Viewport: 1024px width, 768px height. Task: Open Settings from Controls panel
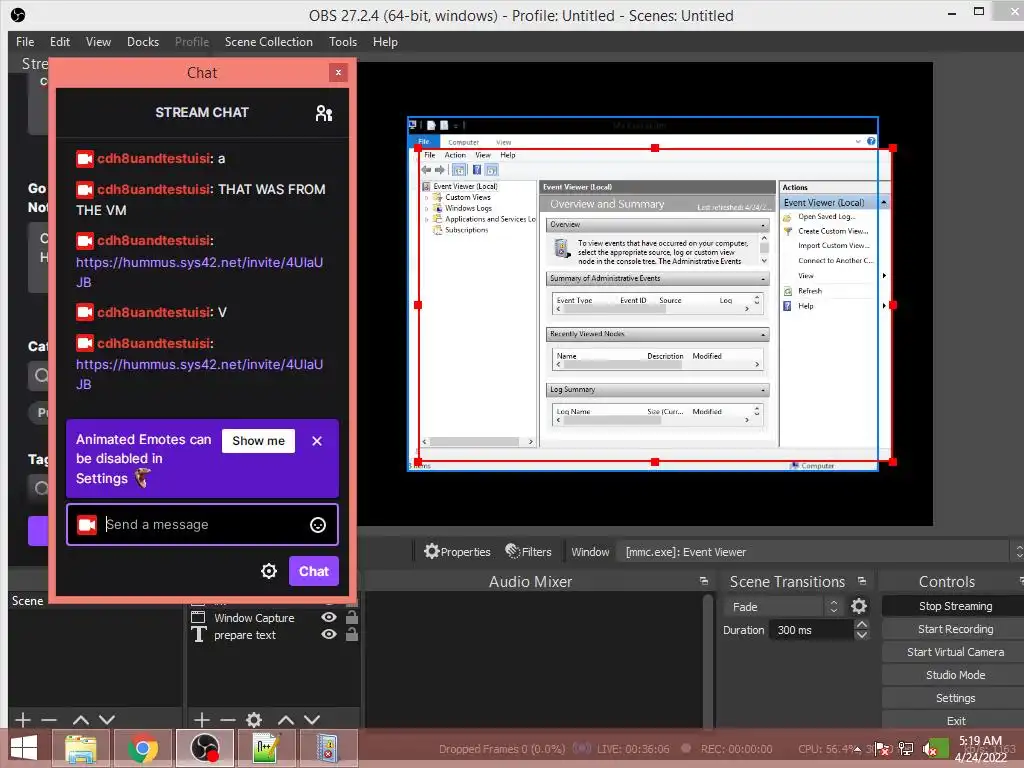coord(955,698)
